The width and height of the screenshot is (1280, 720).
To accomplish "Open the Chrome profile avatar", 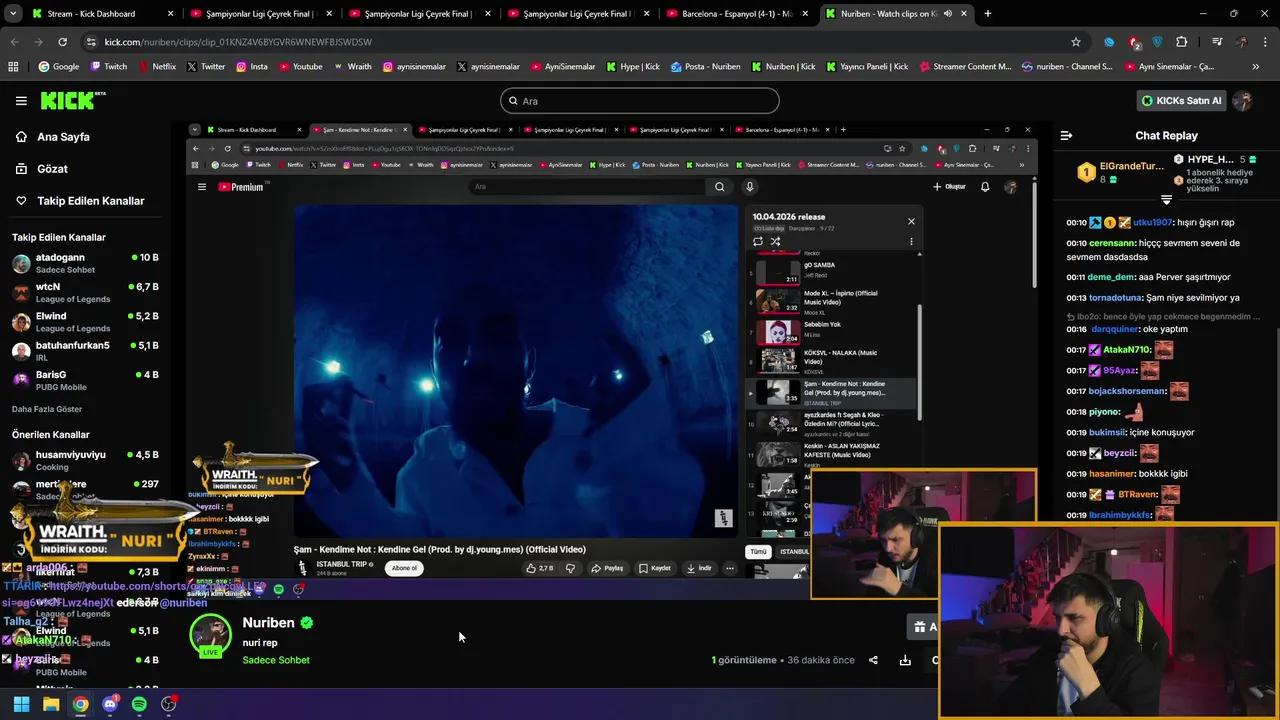I will pyautogui.click(x=1242, y=42).
